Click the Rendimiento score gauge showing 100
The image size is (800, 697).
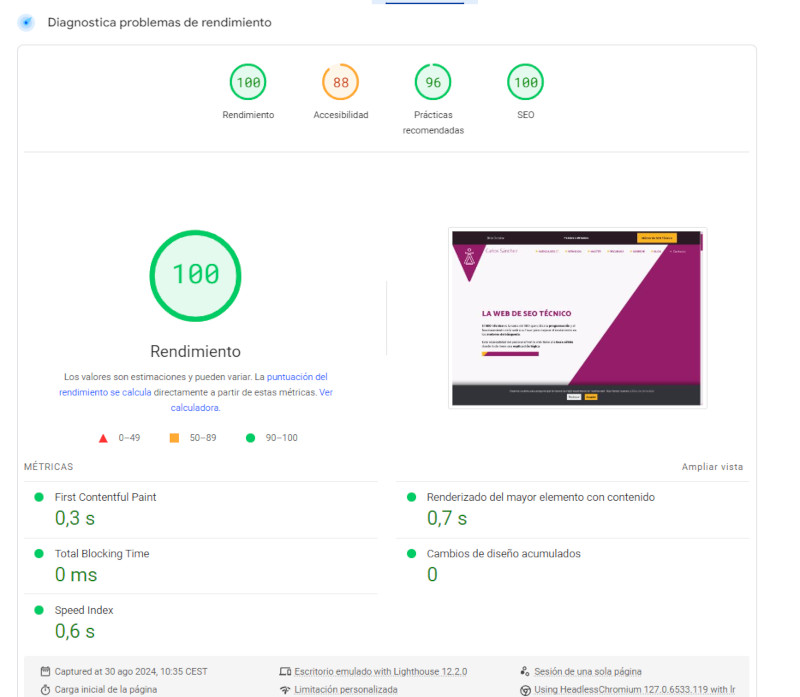(248, 83)
